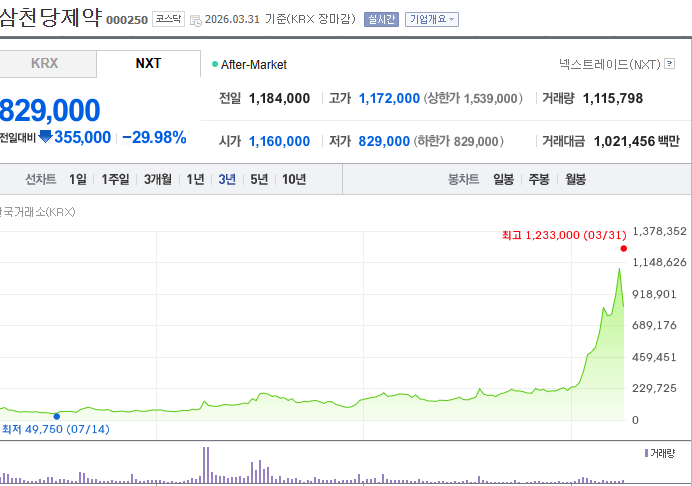
Task: Click the green After-Market status dot
Action: [215, 64]
